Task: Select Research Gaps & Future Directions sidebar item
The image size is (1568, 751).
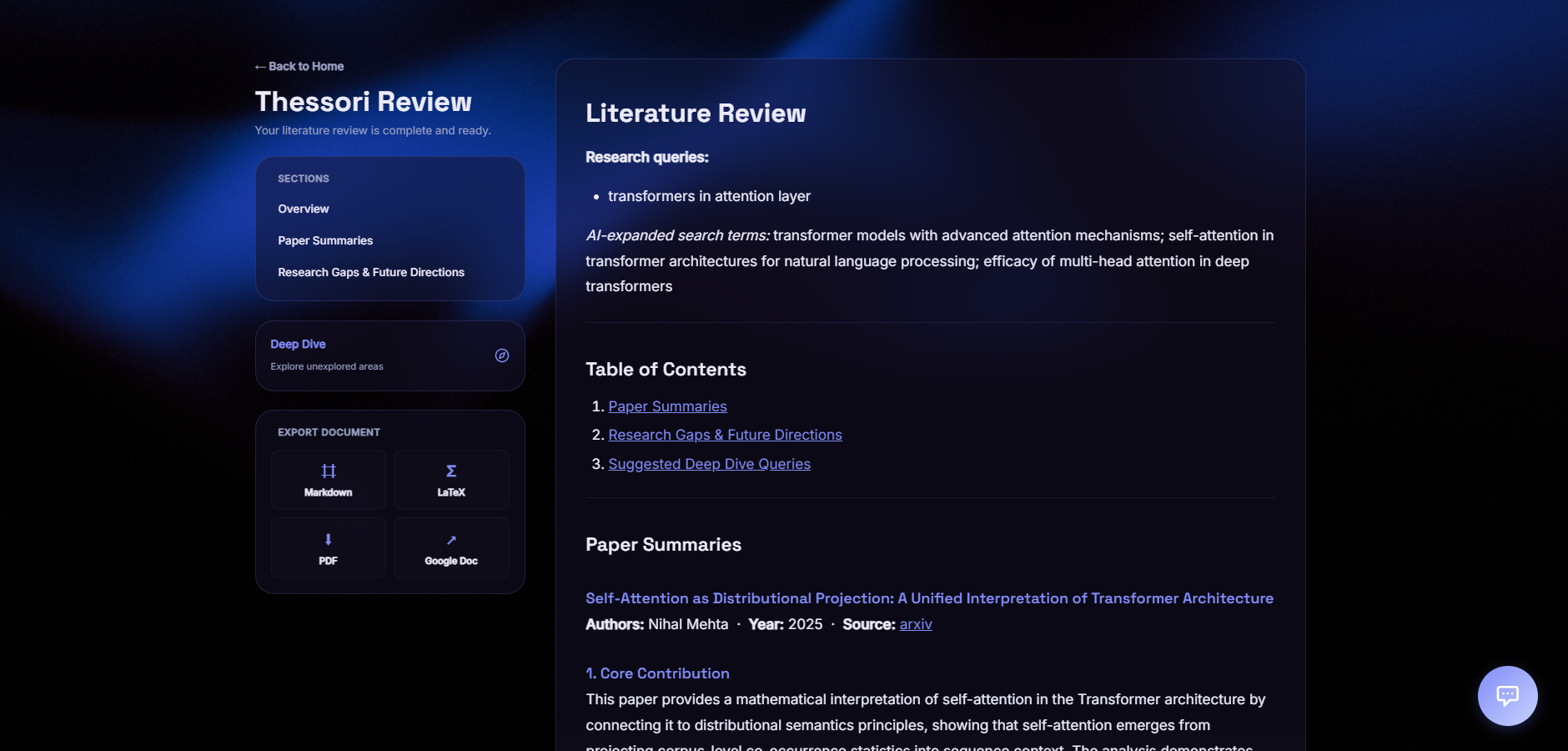Action: click(x=371, y=272)
